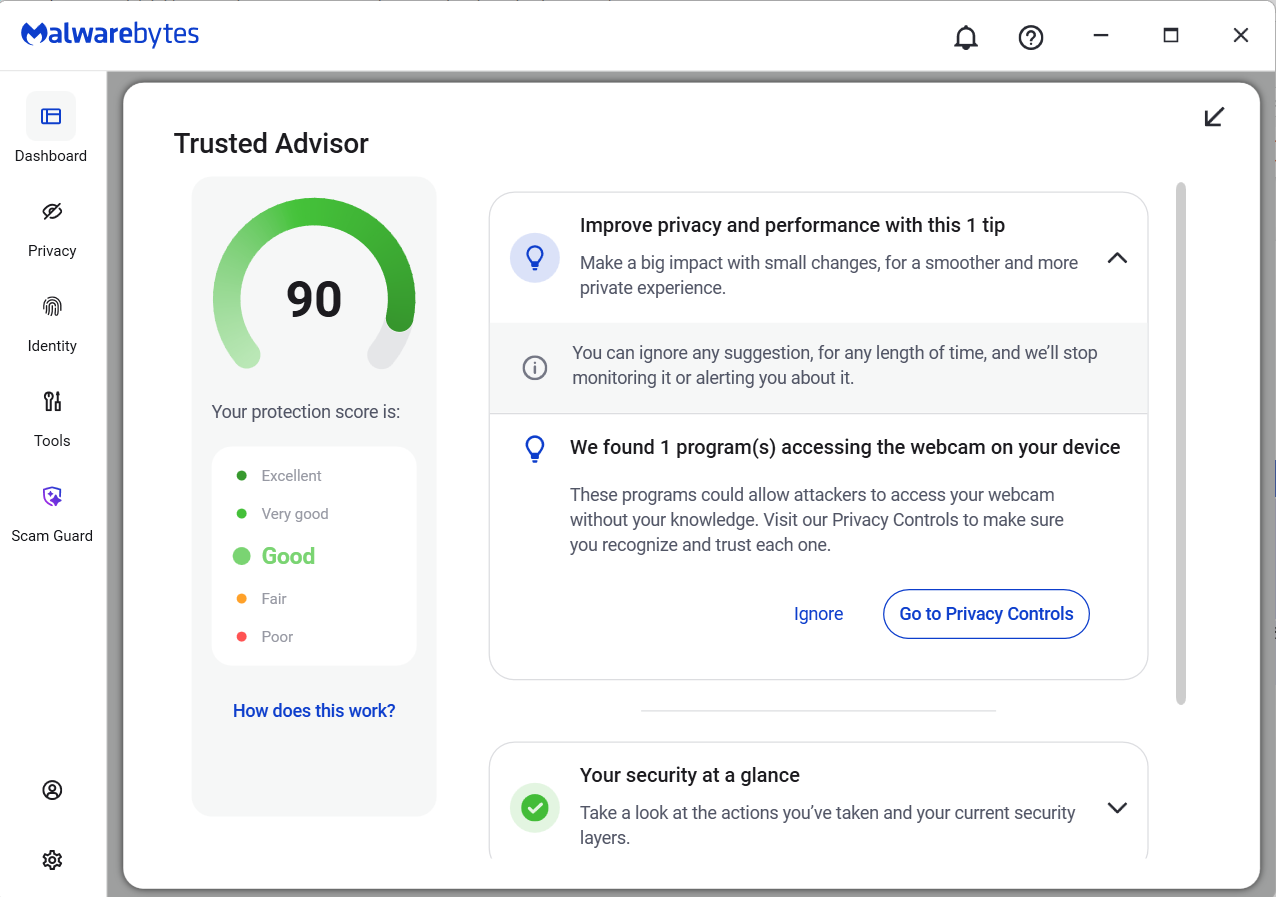Click the info icon beside ignore suggestion note
The image size is (1276, 897).
(535, 368)
